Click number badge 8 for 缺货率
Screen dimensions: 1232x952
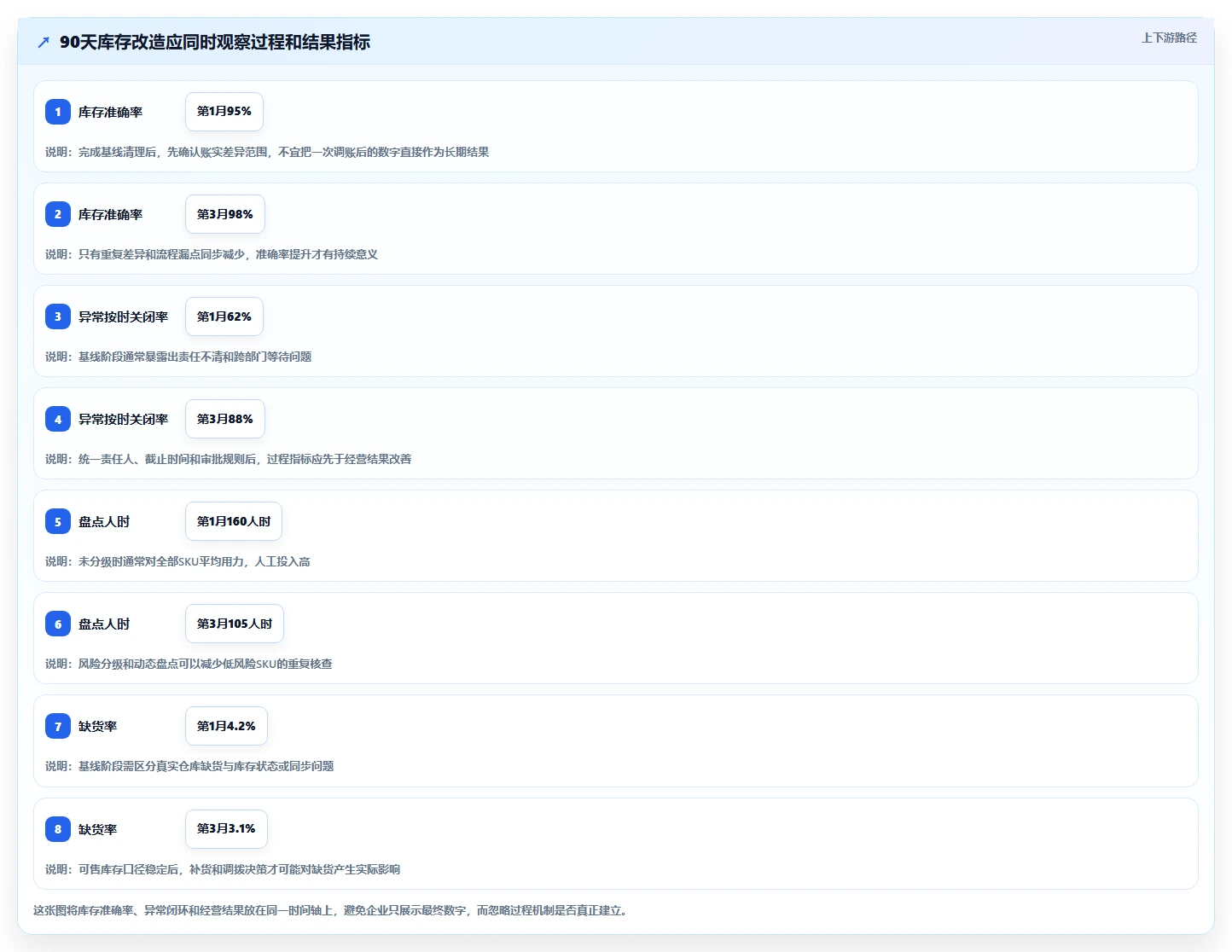(x=58, y=828)
